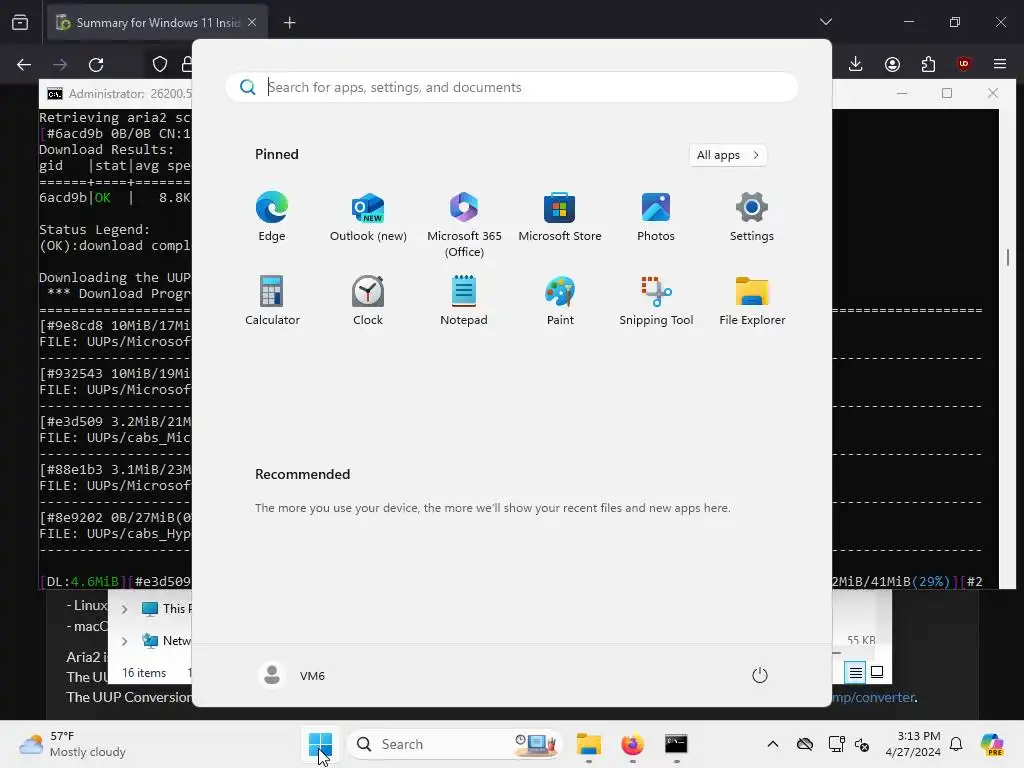Open Settings from Start menu

tap(752, 217)
